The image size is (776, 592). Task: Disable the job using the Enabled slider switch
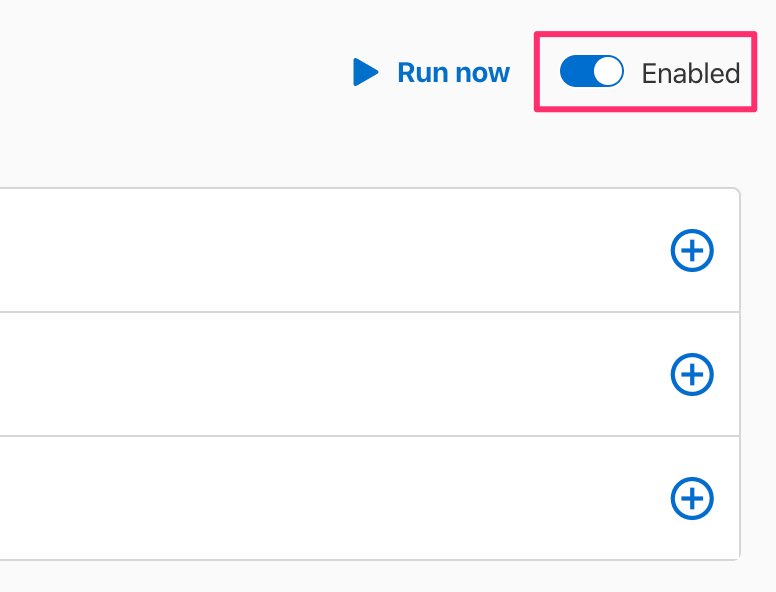click(x=591, y=71)
